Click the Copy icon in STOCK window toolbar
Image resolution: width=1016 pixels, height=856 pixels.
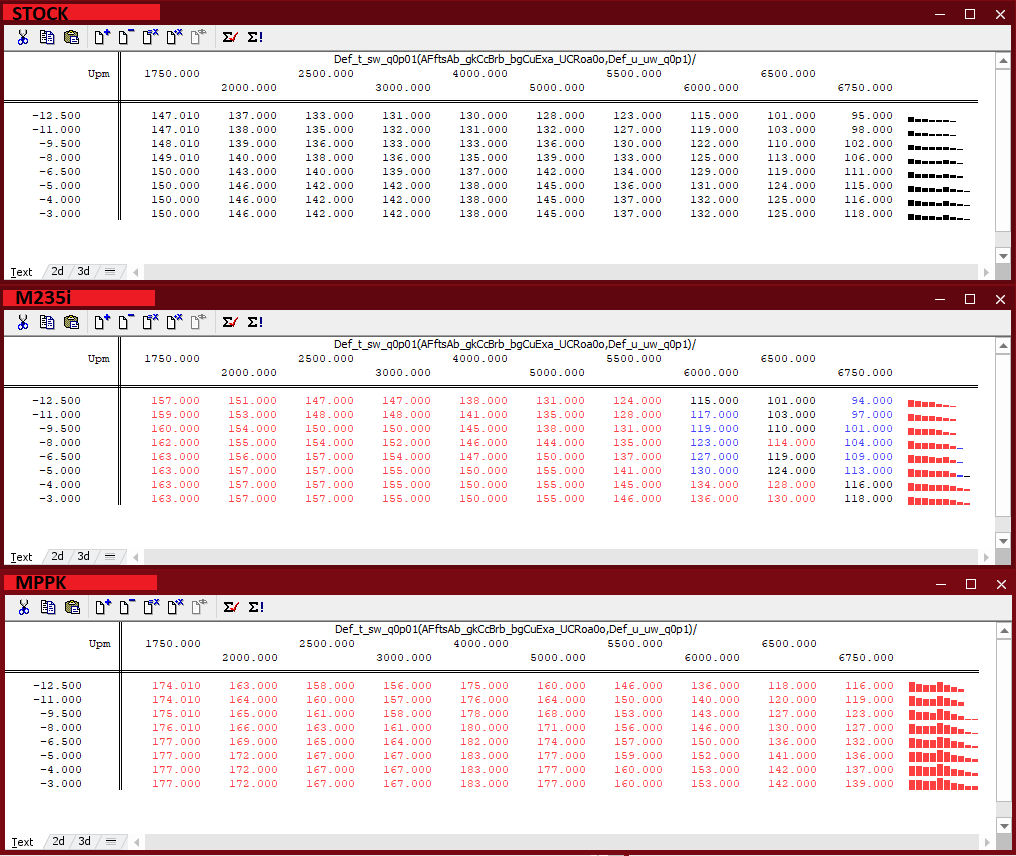[x=47, y=38]
